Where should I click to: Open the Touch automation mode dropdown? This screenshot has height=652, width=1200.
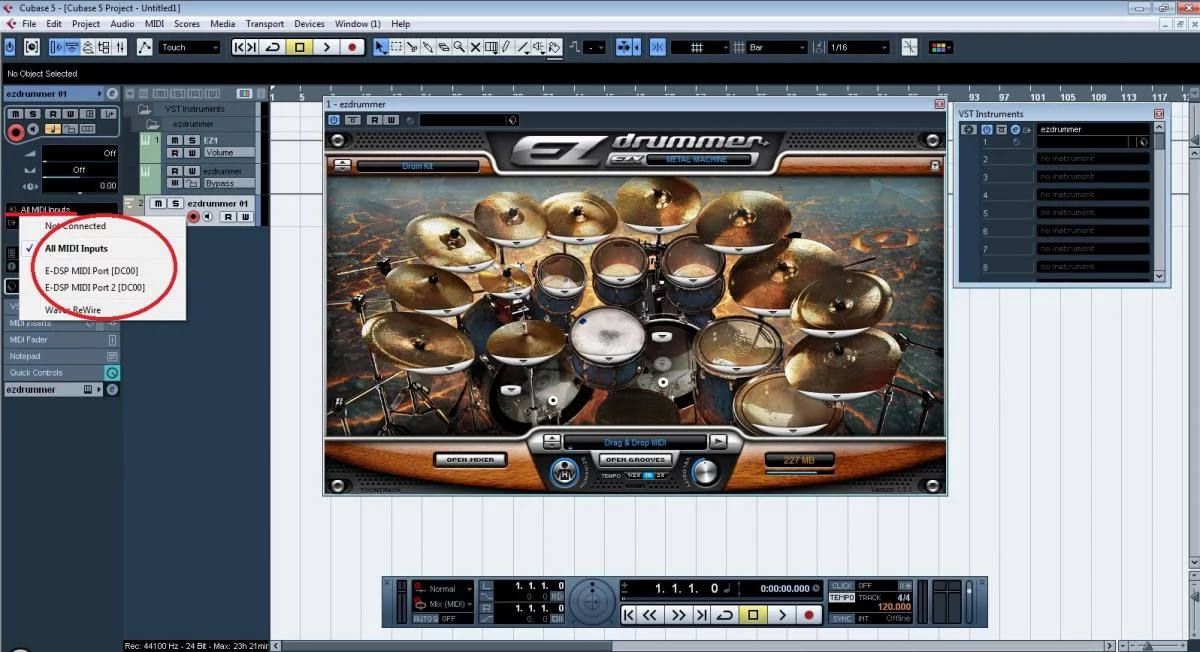[190, 47]
